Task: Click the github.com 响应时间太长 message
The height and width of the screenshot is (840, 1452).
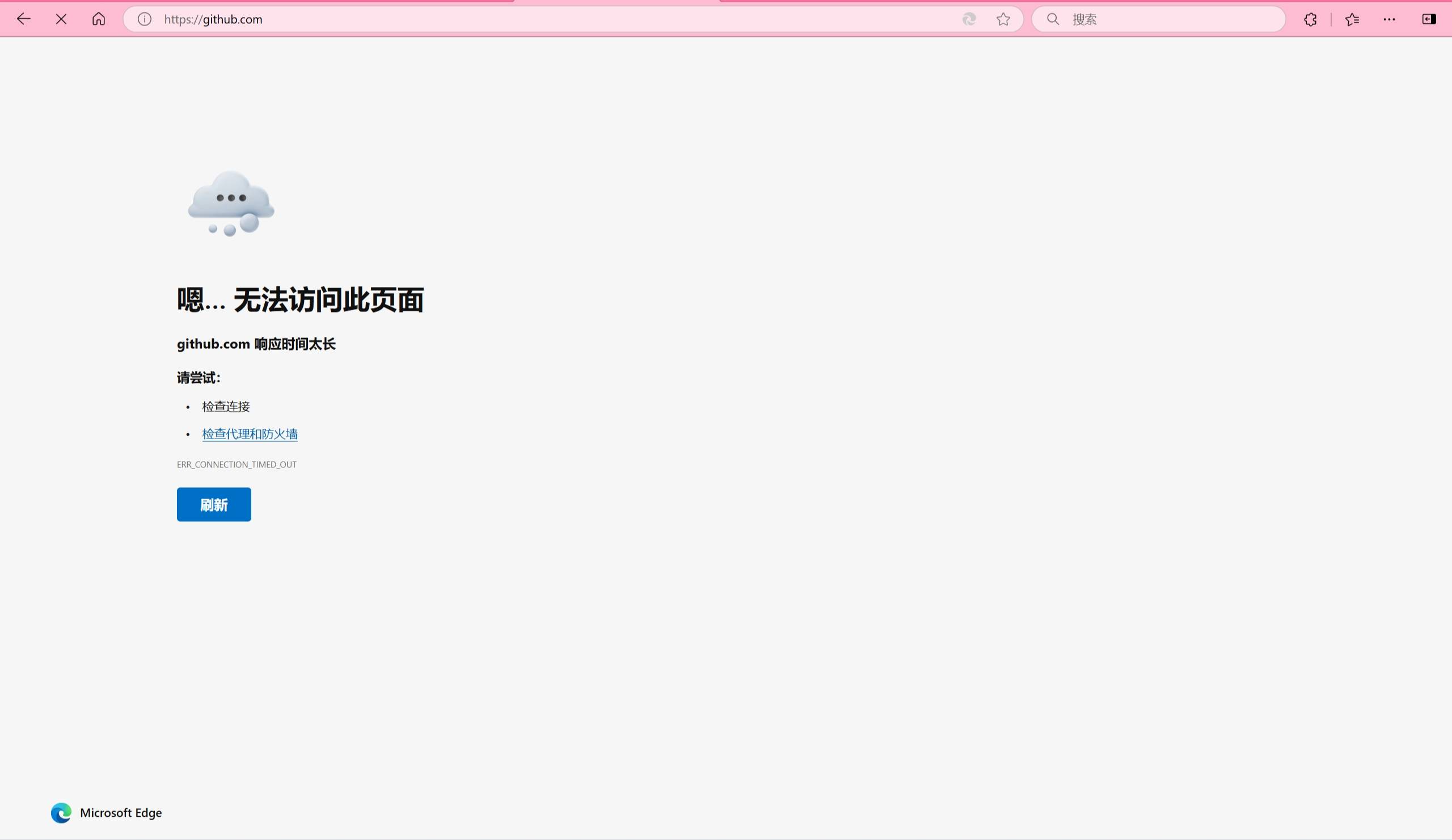Action: point(256,344)
